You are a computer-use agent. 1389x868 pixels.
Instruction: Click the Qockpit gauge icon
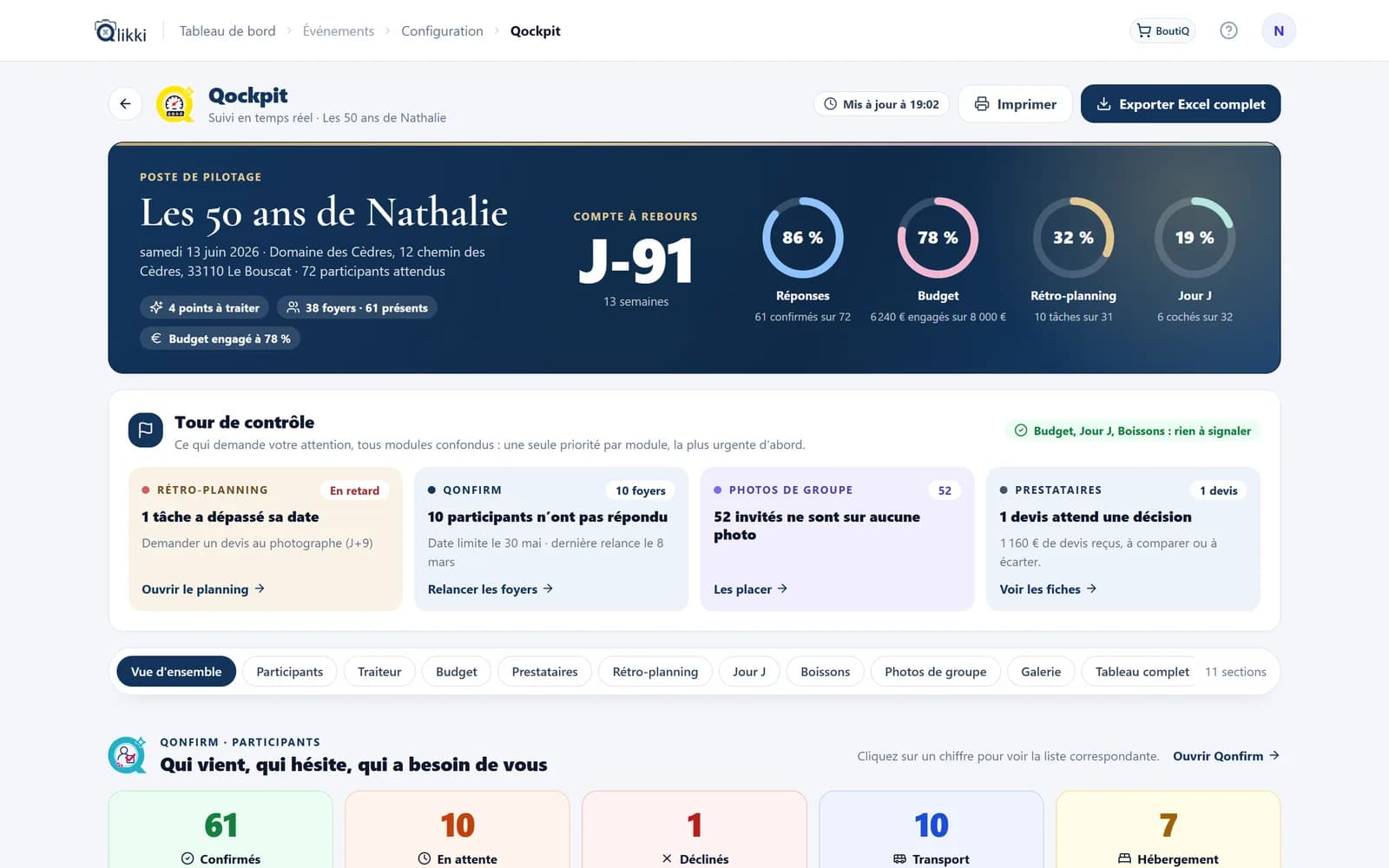174,104
